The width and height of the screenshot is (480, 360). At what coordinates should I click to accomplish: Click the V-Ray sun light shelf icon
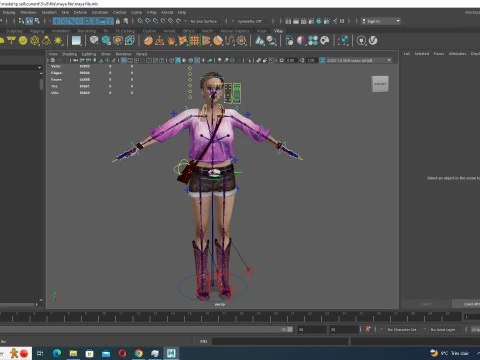(58, 41)
